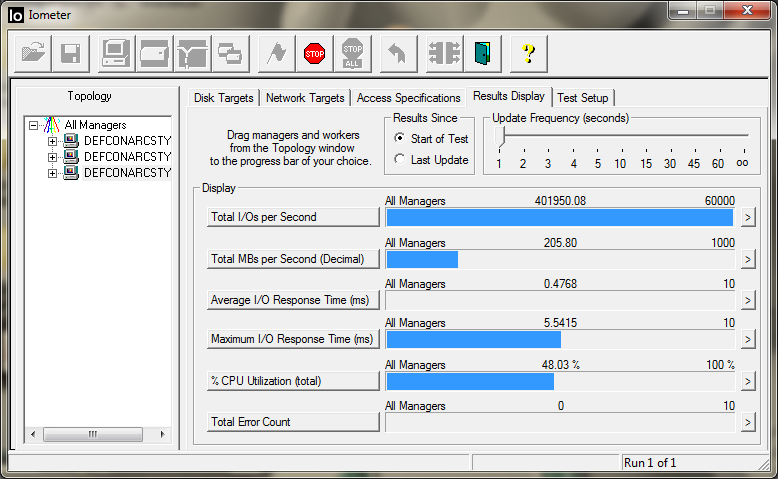Click arrow button beside % CPU Utilization bar

click(x=746, y=381)
